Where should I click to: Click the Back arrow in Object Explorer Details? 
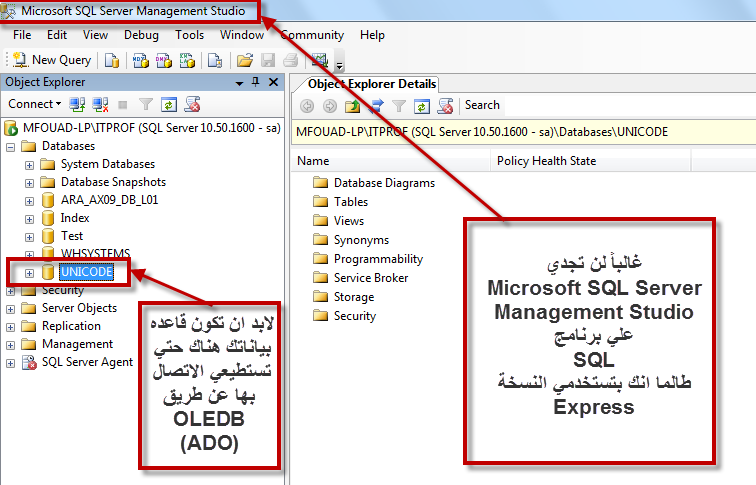[307, 106]
